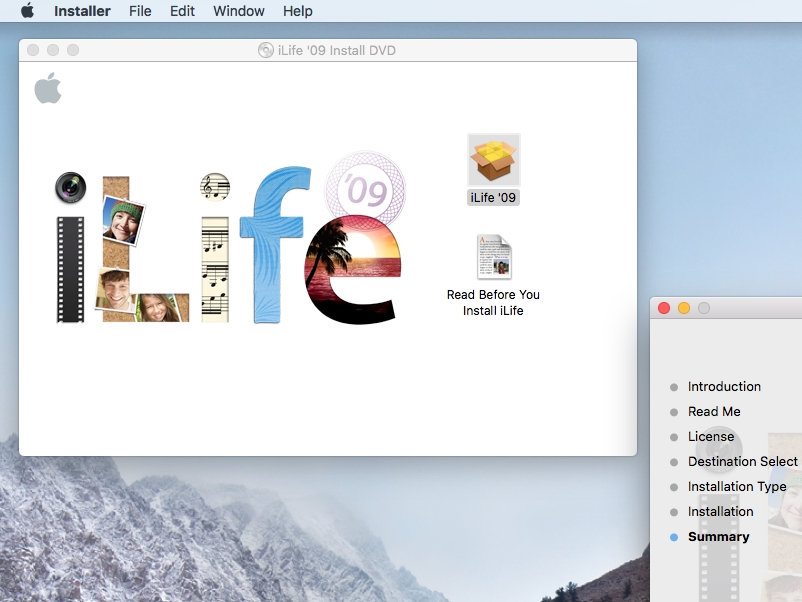This screenshot has width=802, height=602.
Task: Open the Help menu
Action: 298,11
